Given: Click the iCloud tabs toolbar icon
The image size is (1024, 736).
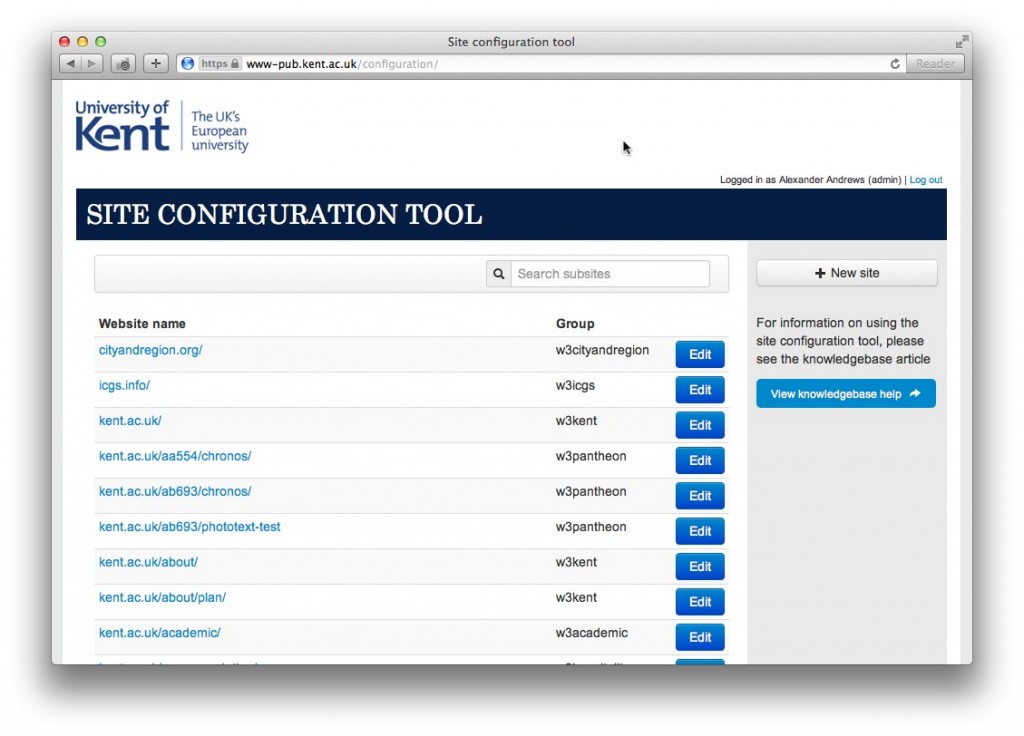Looking at the screenshot, I should pos(123,64).
